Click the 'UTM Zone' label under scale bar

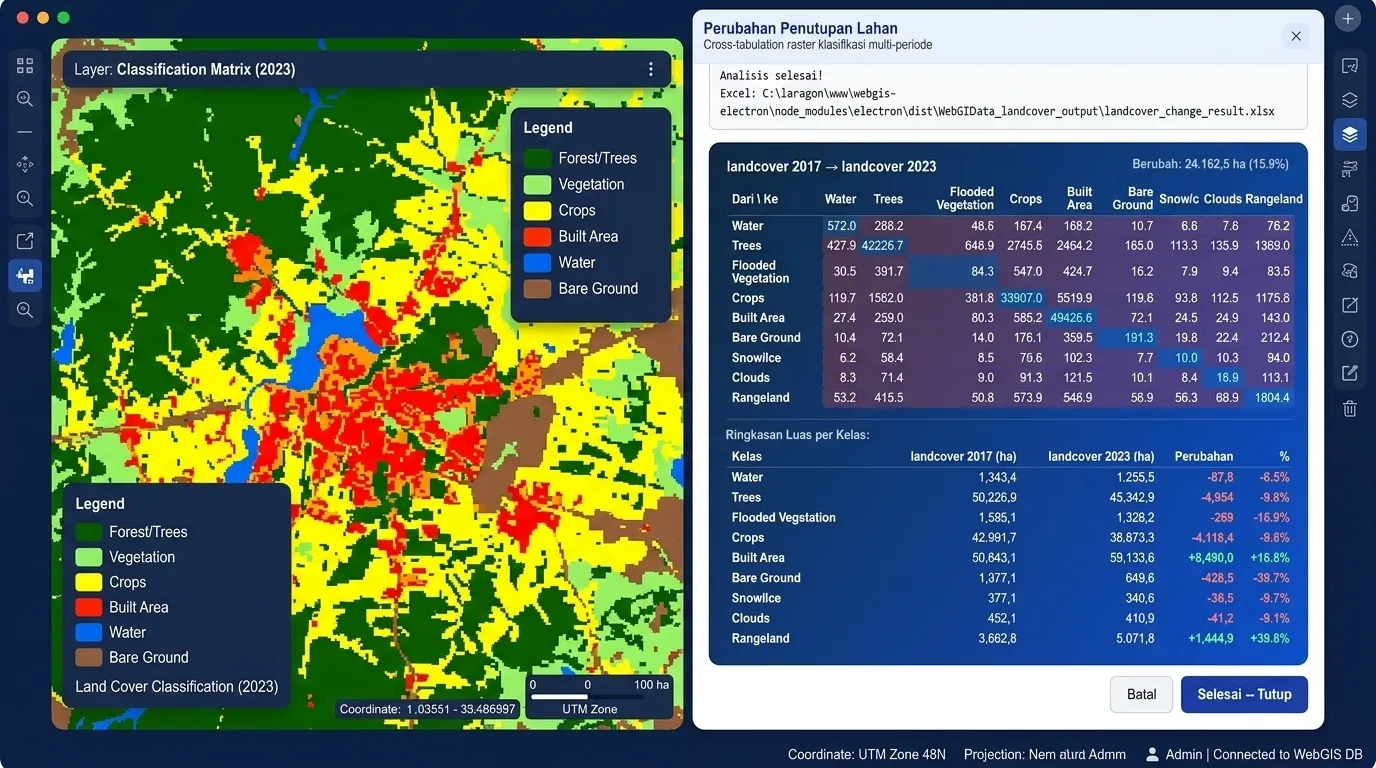[x=590, y=709]
